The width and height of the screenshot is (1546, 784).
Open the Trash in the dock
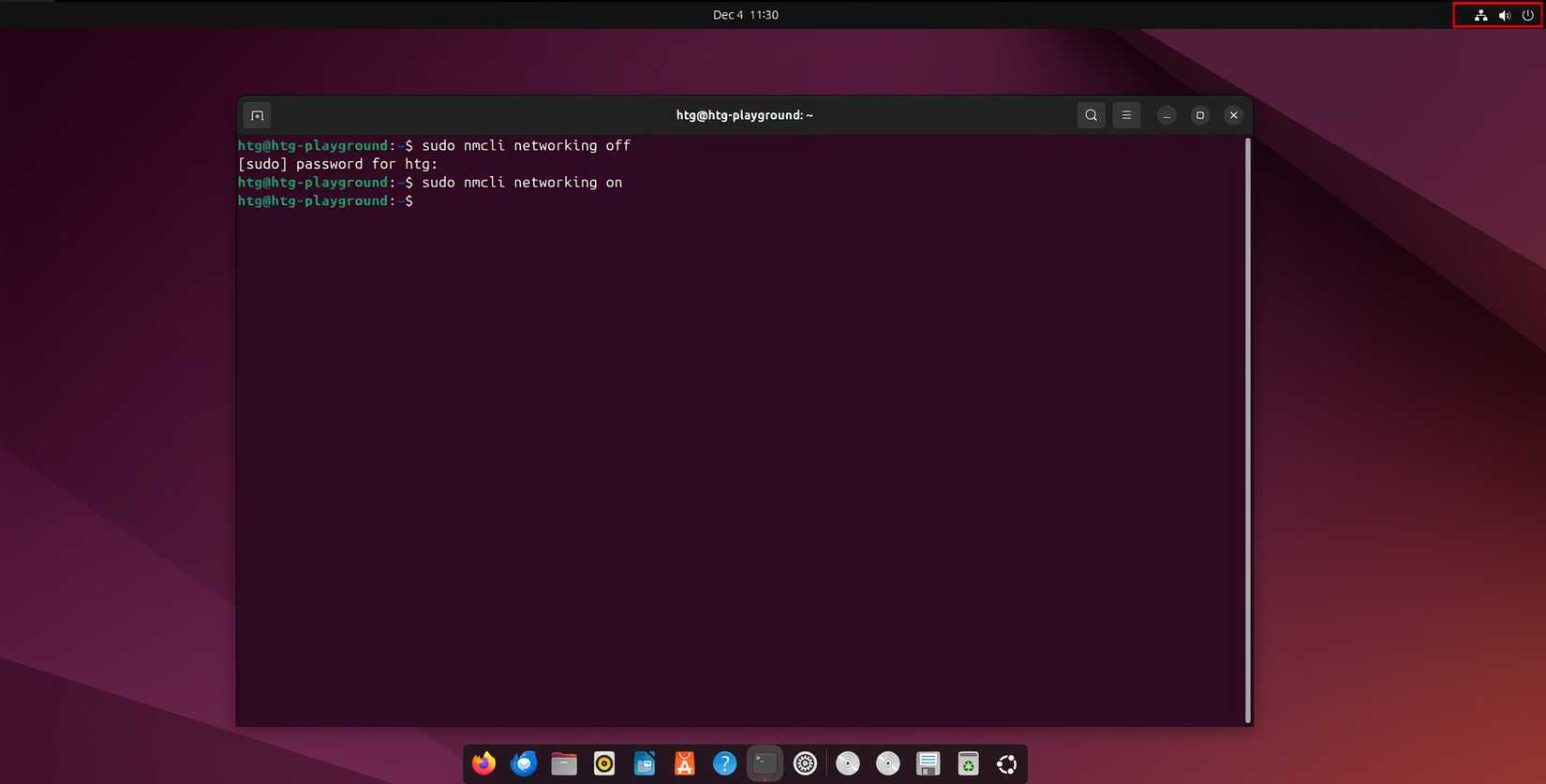click(968, 763)
